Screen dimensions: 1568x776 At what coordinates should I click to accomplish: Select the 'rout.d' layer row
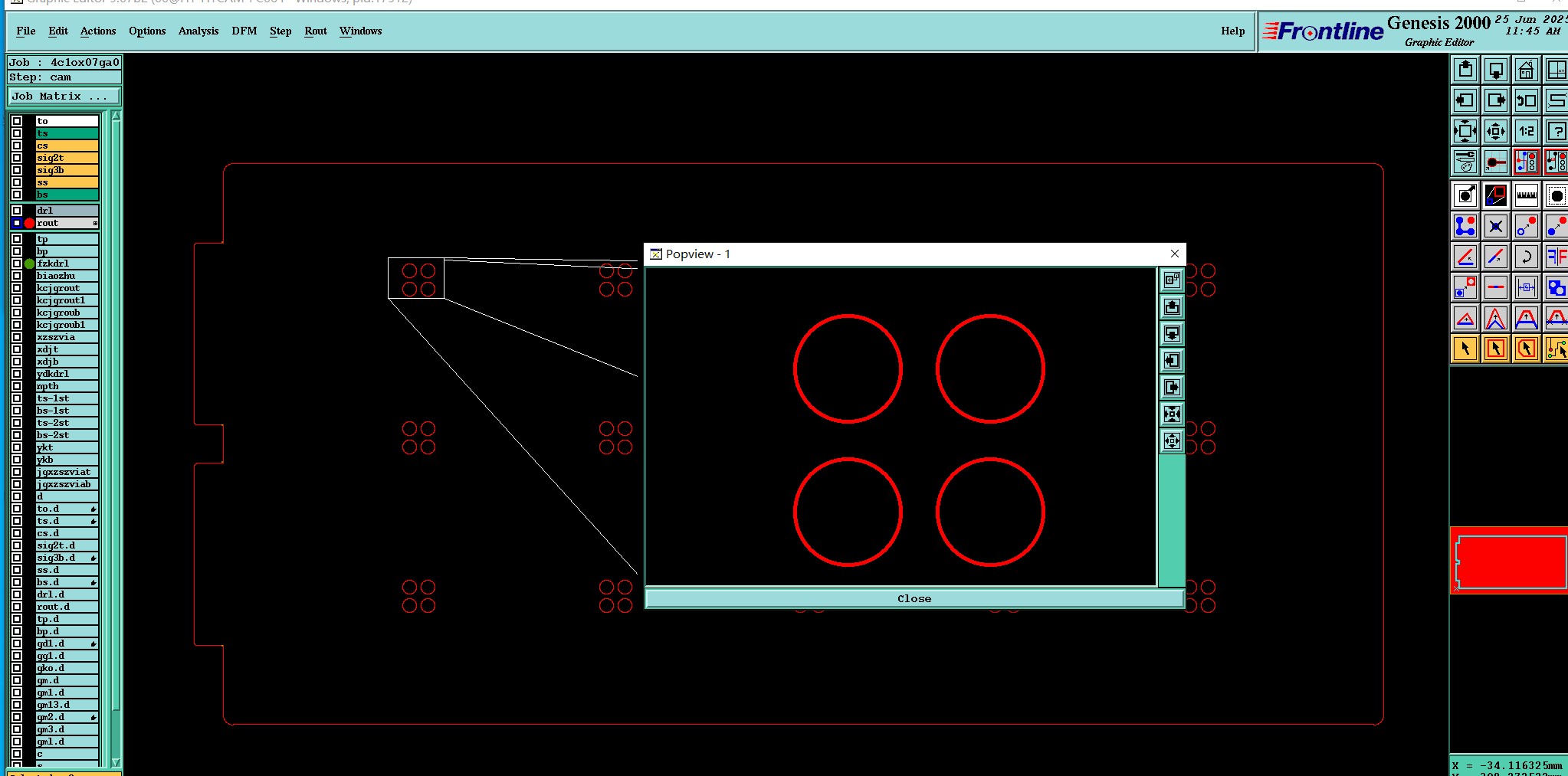(67, 607)
